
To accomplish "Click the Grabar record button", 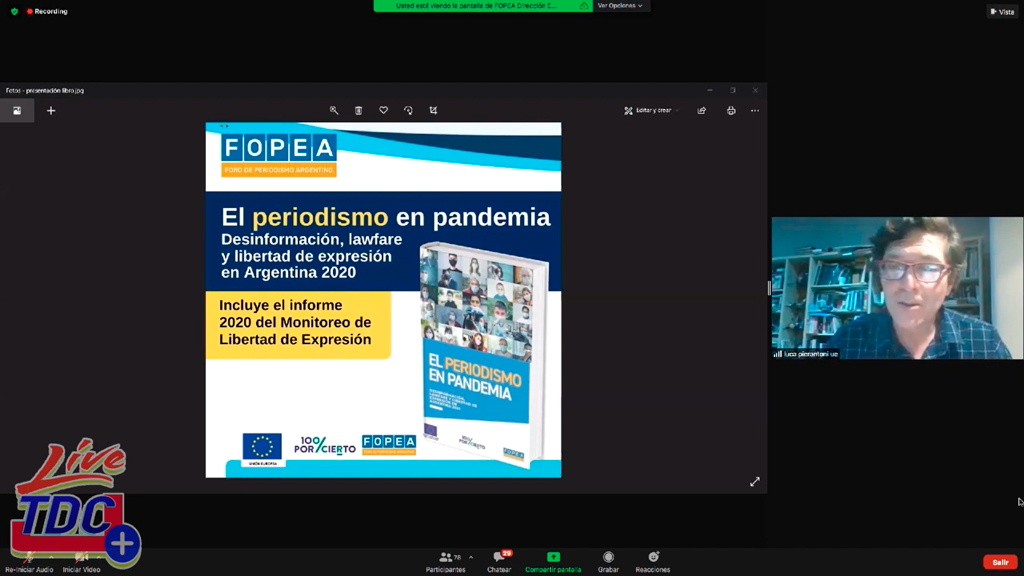I will [608, 561].
